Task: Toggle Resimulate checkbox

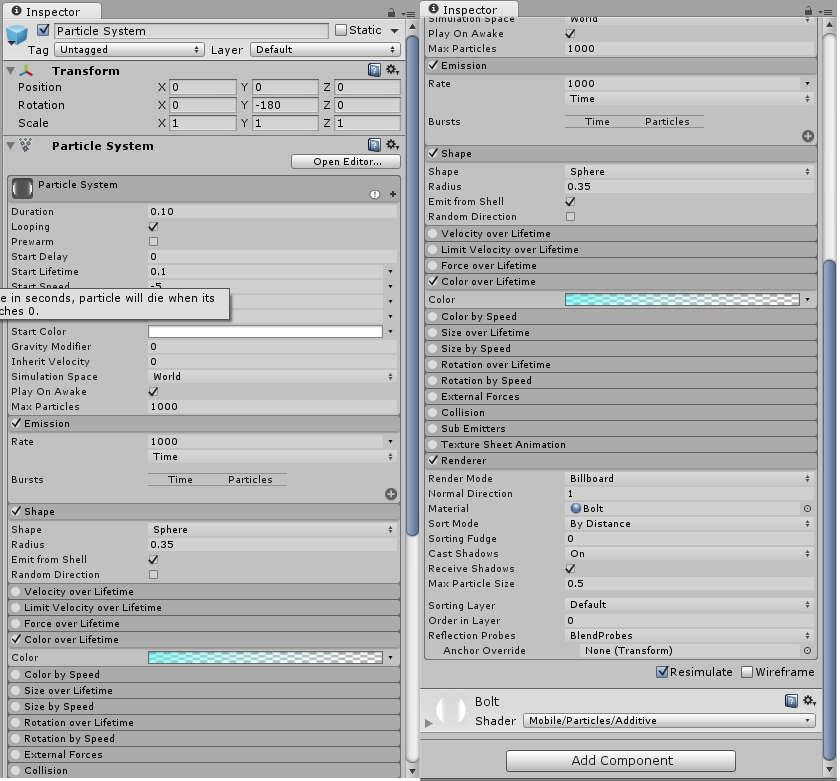Action: [x=662, y=672]
